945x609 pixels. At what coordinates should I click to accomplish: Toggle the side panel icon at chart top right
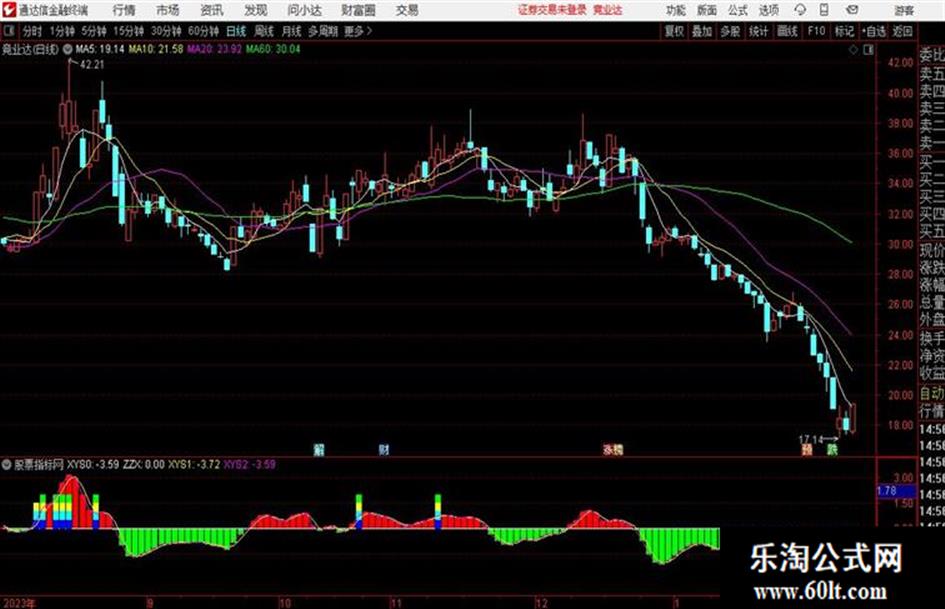[x=868, y=50]
